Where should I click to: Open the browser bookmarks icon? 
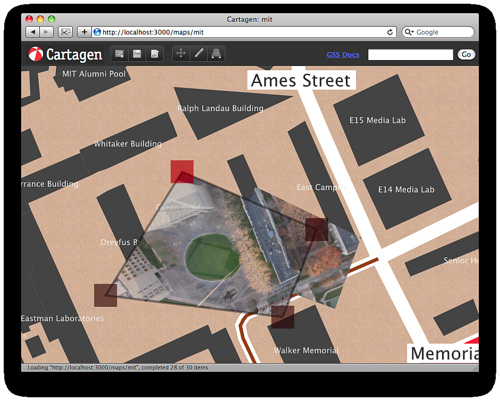coord(65,32)
